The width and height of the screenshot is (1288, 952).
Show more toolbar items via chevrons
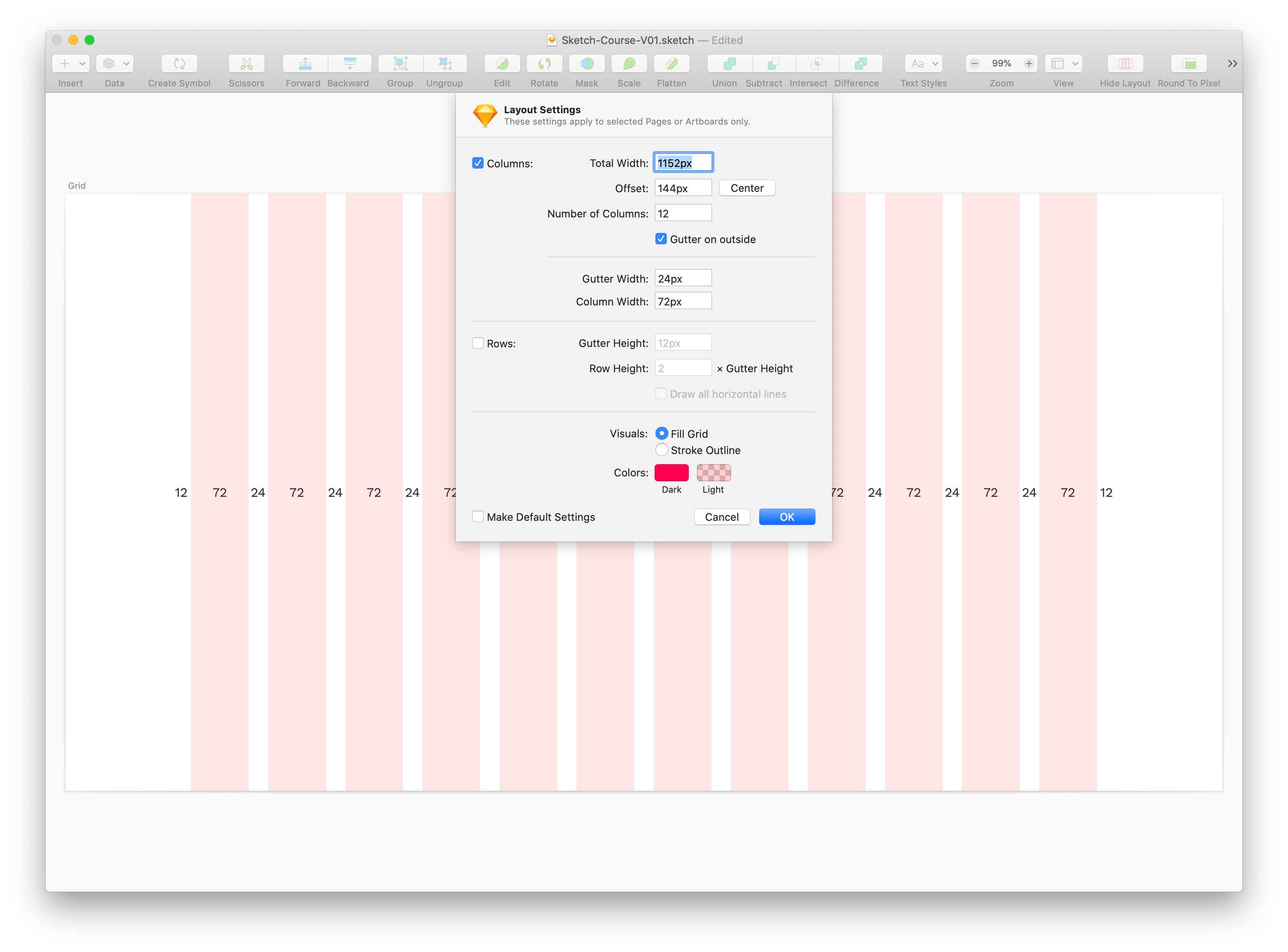[x=1232, y=64]
